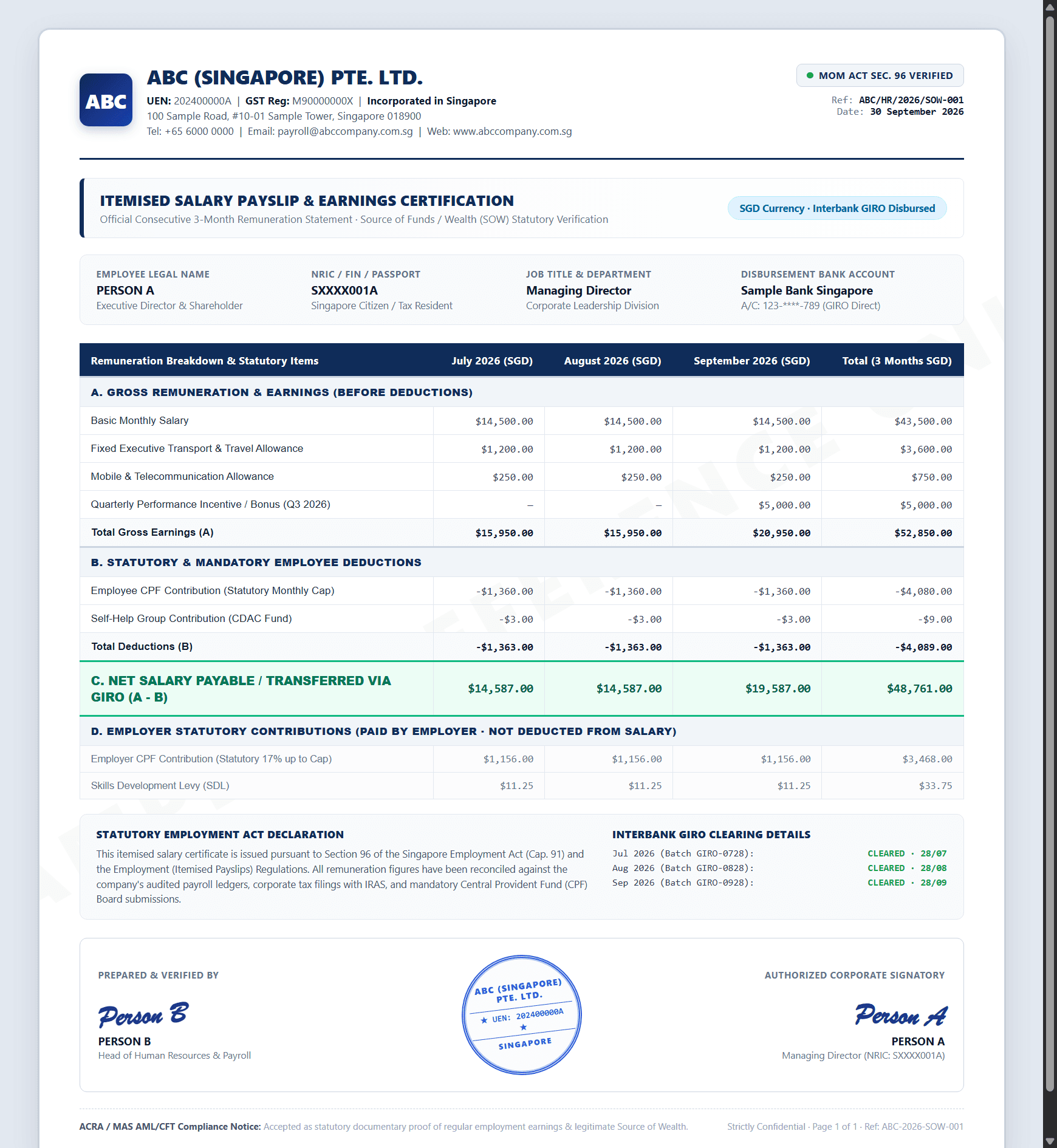Select the company name ABC (SINGAPORE) PTE. LTD.

(285, 78)
